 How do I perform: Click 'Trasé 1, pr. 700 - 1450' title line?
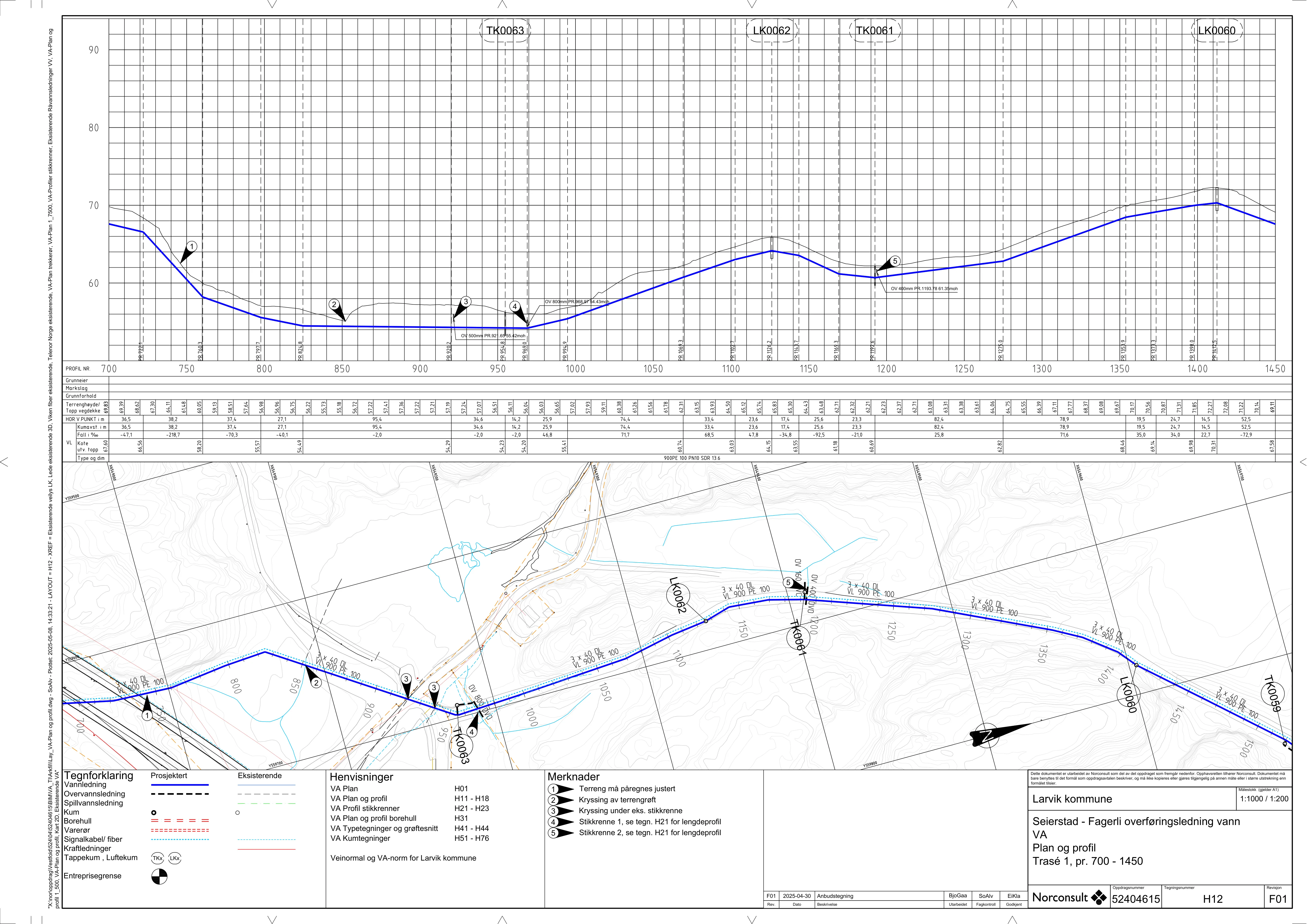[1088, 861]
